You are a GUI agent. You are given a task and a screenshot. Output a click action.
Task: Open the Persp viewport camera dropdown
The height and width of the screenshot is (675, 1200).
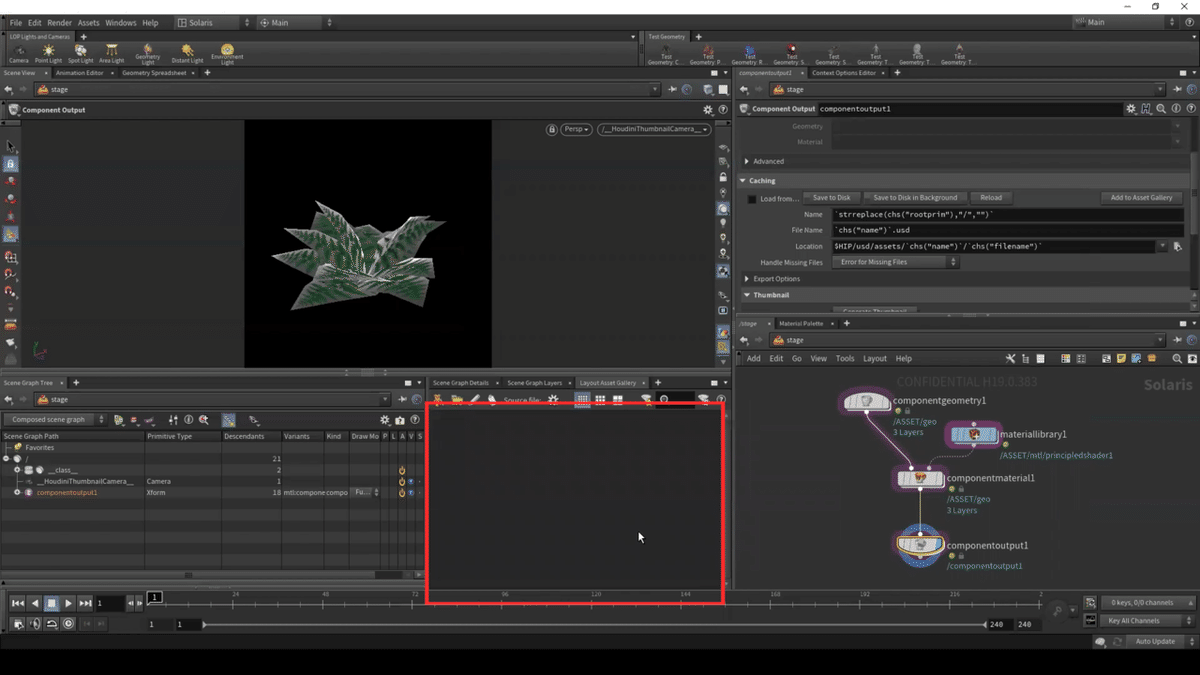[576, 130]
